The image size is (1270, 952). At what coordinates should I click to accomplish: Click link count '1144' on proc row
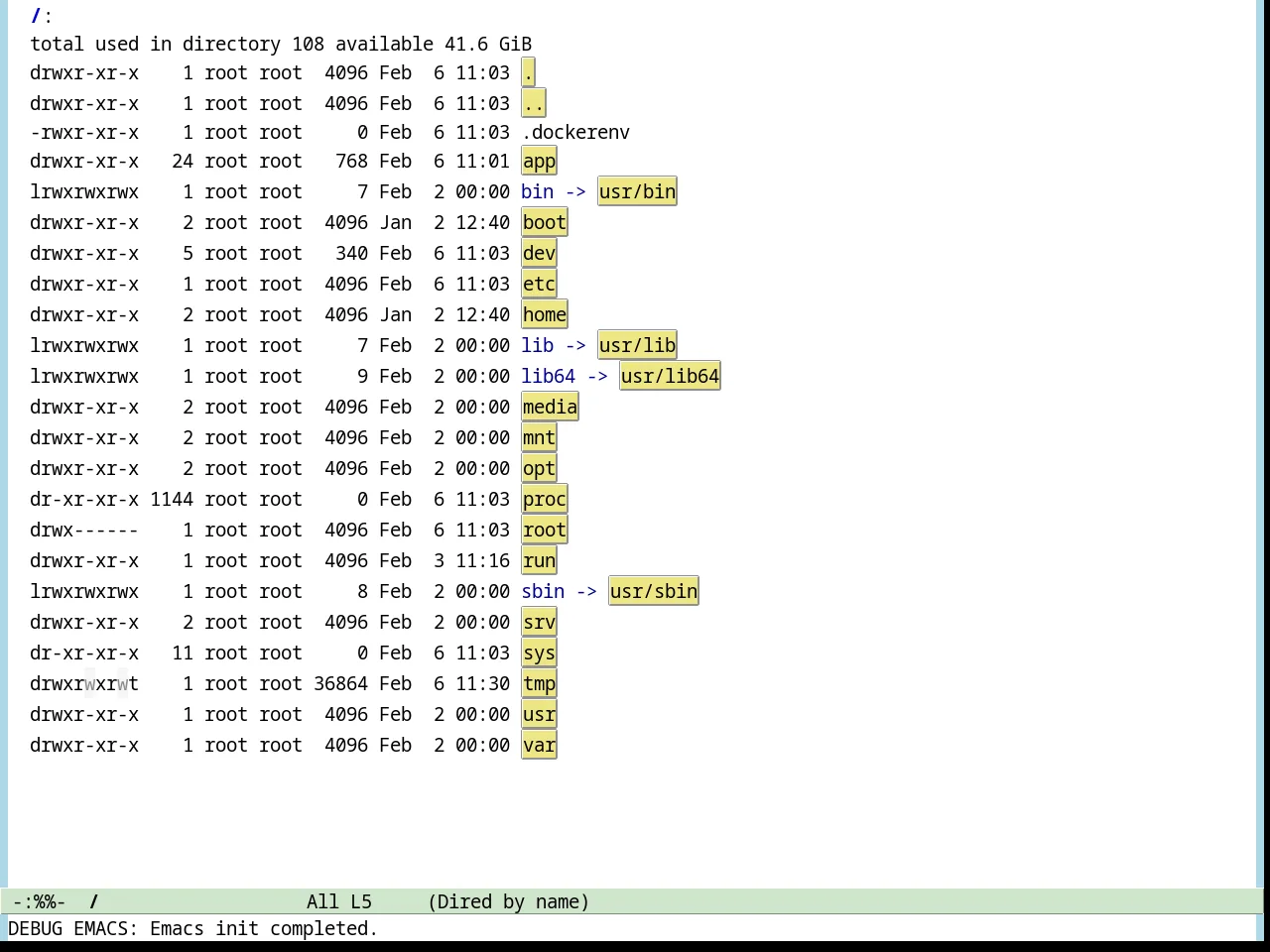point(172,500)
